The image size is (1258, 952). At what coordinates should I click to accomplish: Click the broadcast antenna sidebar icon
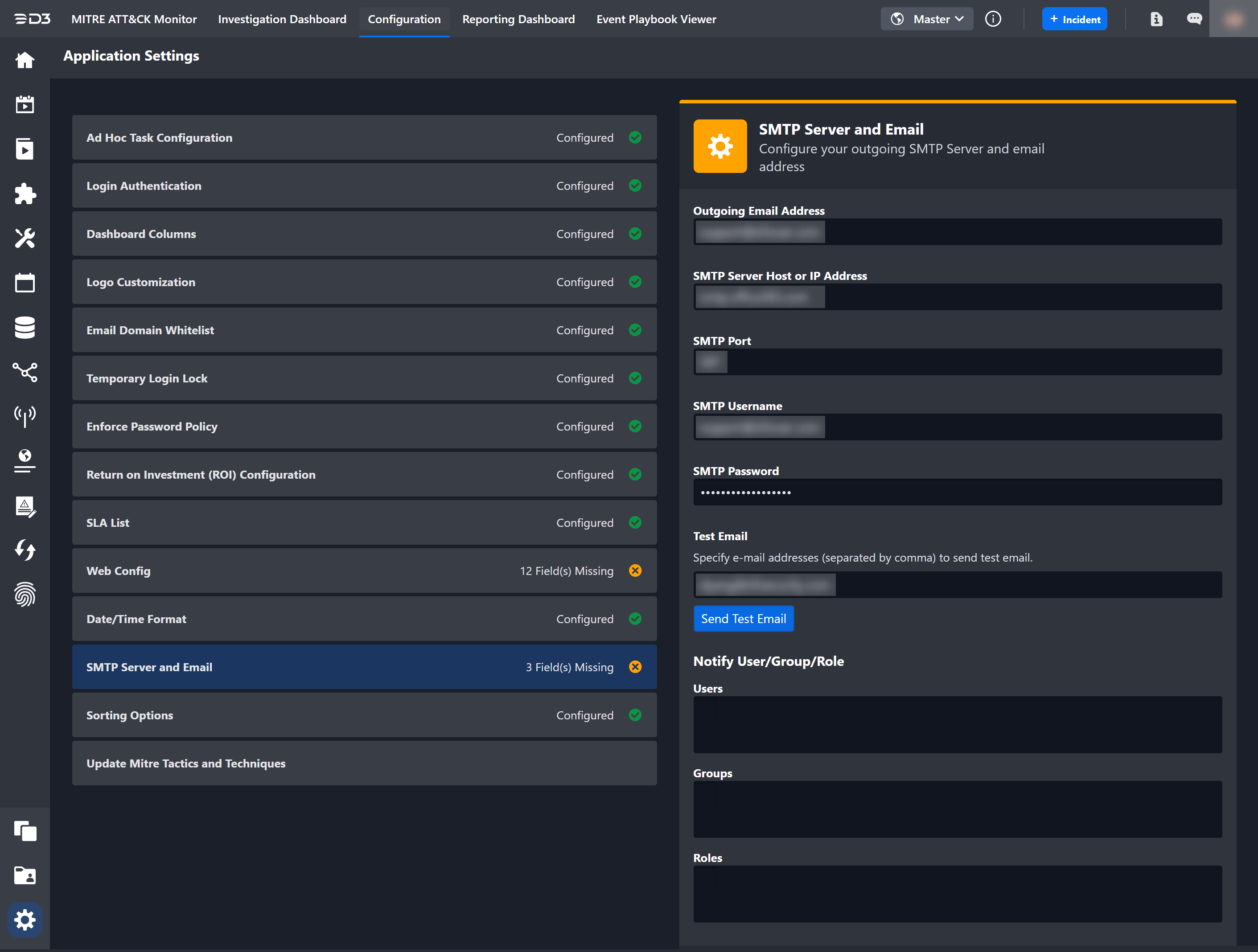pyautogui.click(x=25, y=416)
